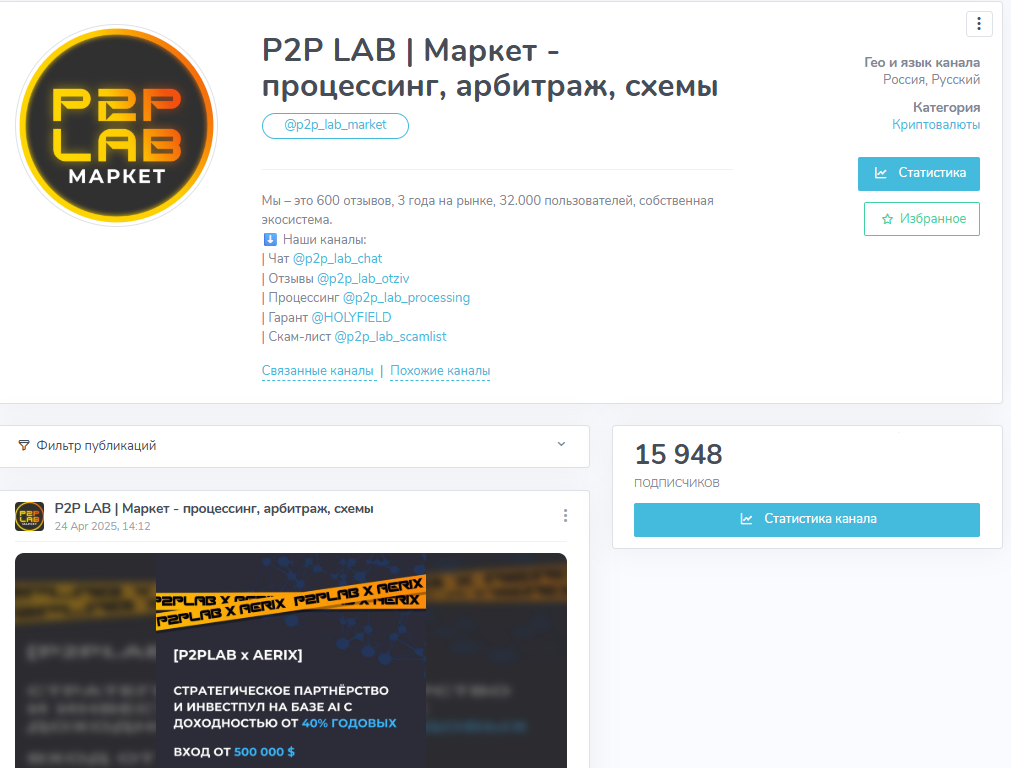
Task: Show the Похожие каналы list
Action: pyautogui.click(x=440, y=371)
